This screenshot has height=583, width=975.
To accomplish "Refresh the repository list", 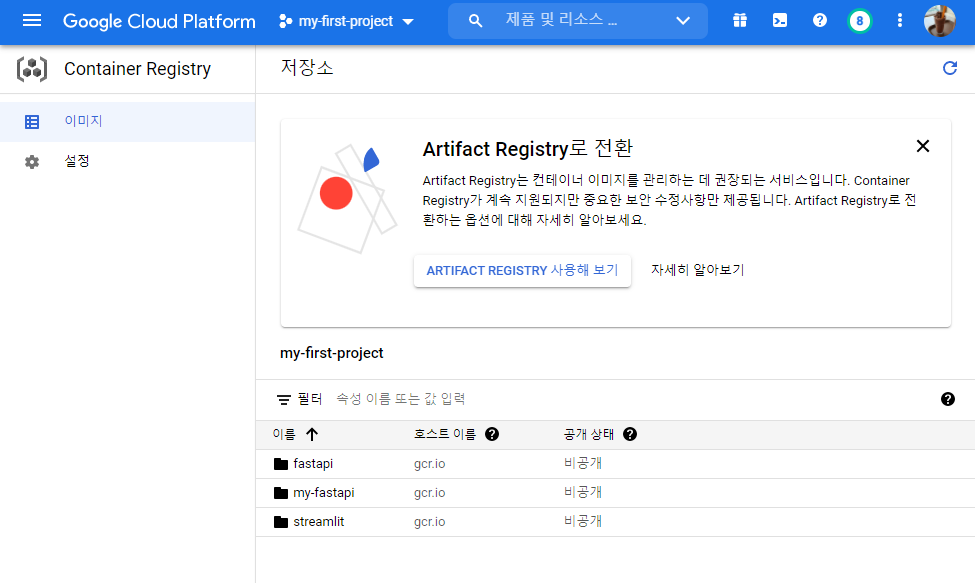I will (950, 68).
